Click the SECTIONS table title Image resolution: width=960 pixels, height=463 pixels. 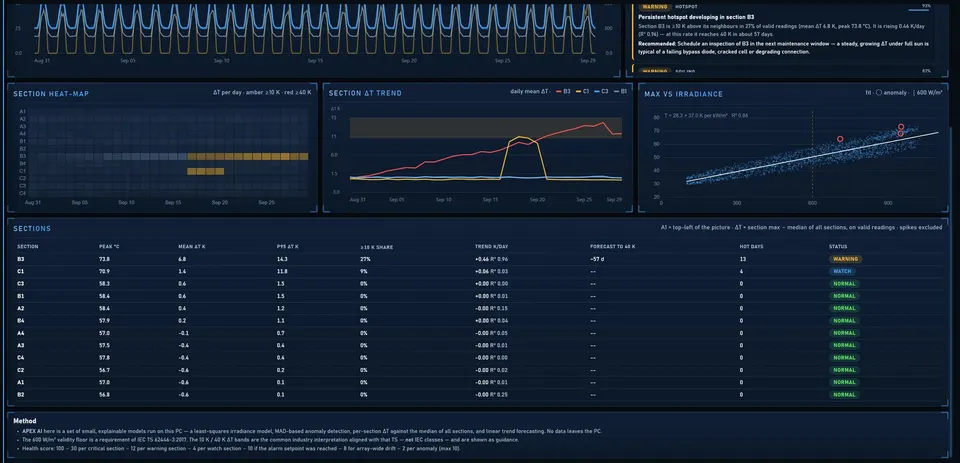click(x=32, y=228)
